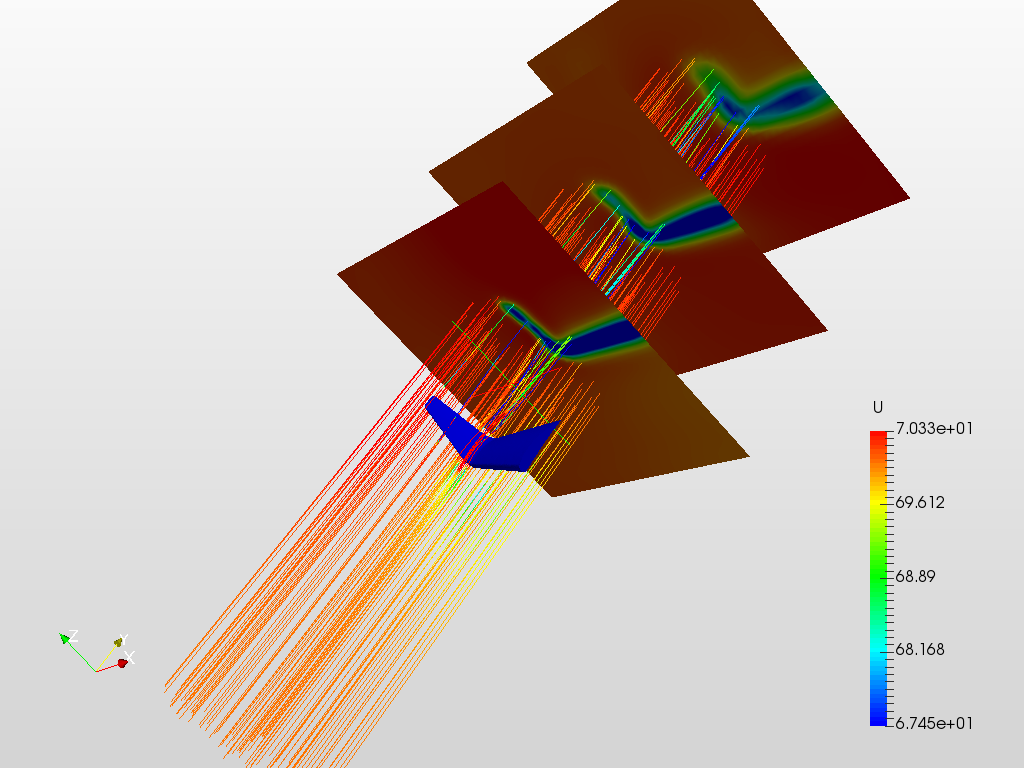
Task: Click the yellow Y axis arrow
Action: [x=118, y=642]
